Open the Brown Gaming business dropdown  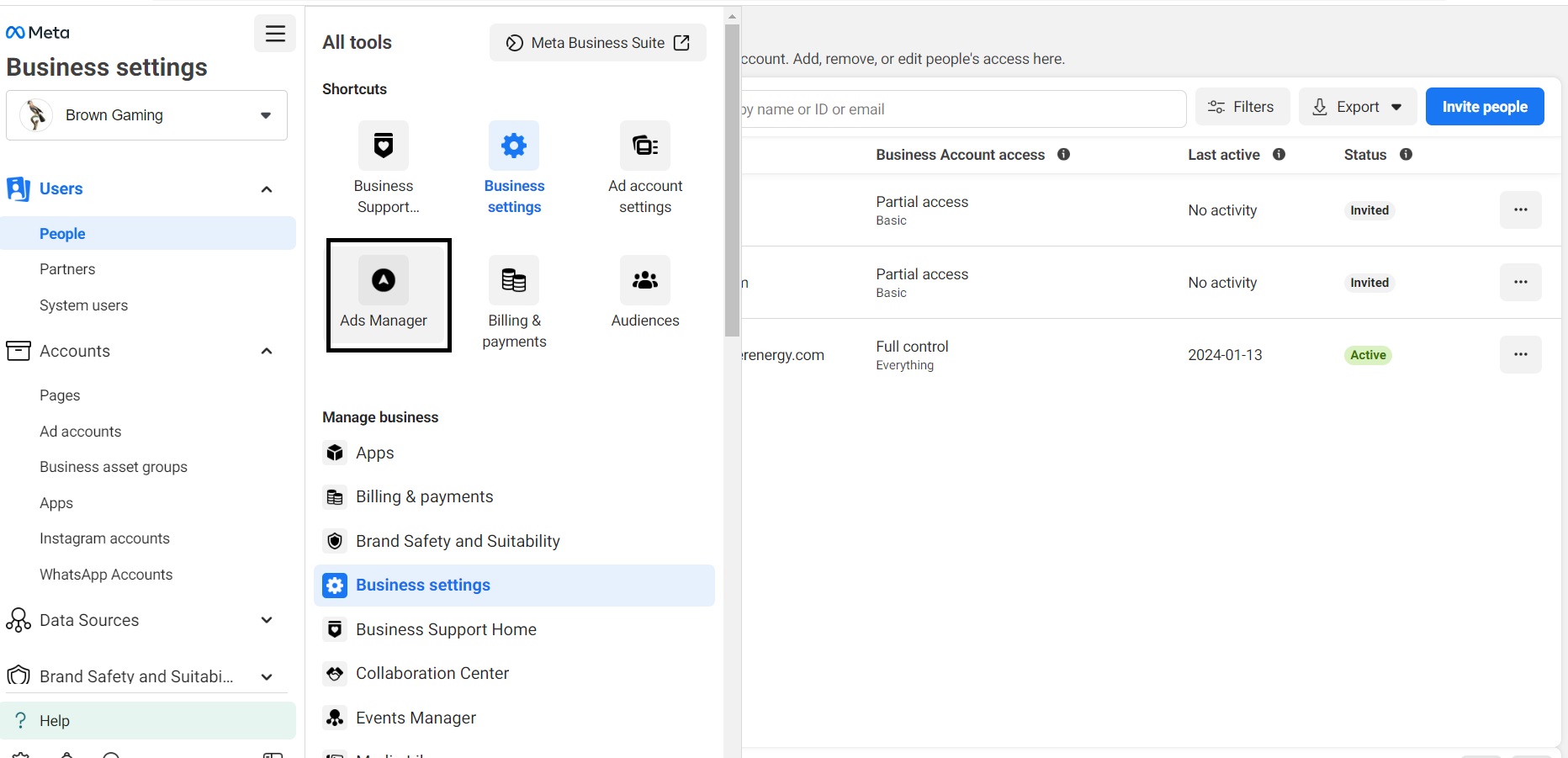[146, 115]
